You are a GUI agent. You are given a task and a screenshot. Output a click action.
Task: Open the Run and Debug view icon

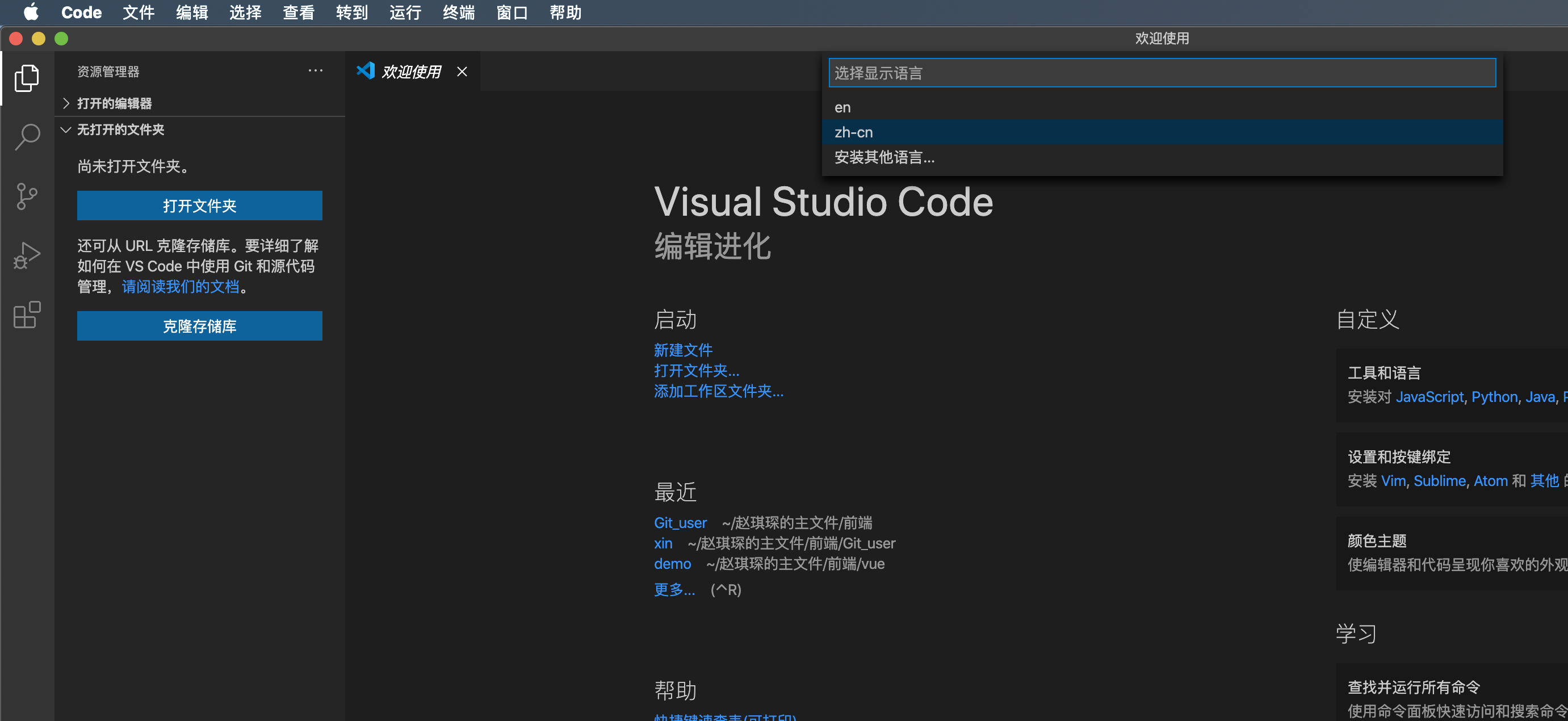pos(27,255)
